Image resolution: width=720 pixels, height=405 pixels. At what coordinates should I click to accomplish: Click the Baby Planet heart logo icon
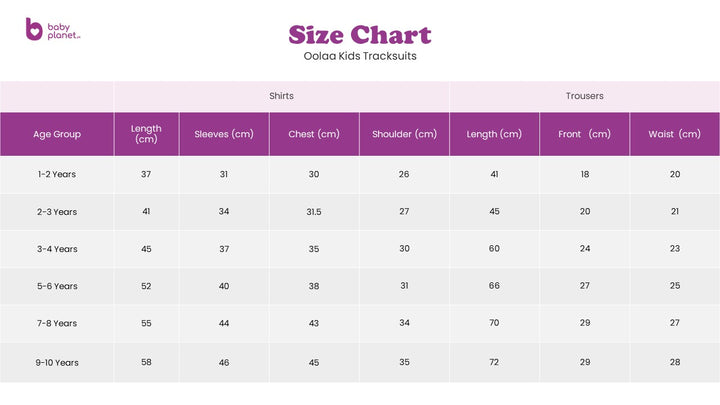coord(34,29)
